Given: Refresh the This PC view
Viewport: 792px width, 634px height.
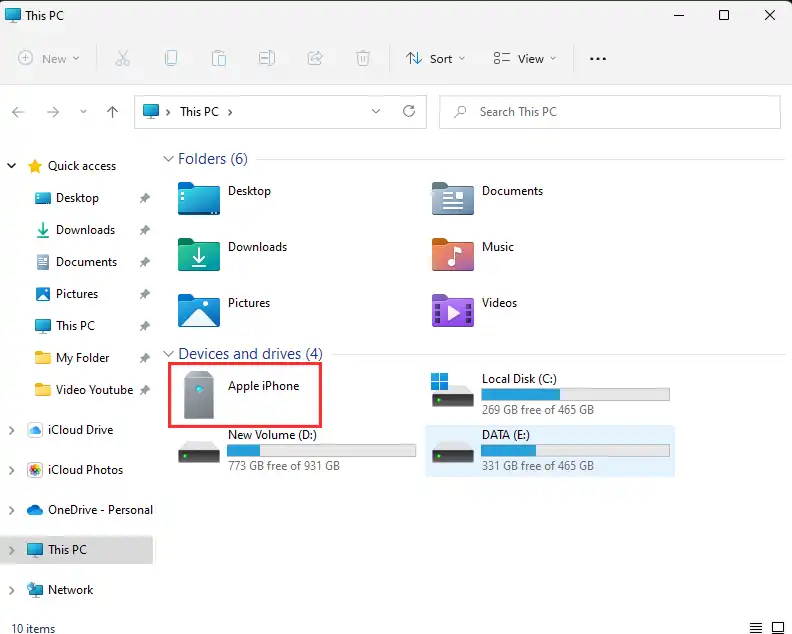Looking at the screenshot, I should (409, 111).
